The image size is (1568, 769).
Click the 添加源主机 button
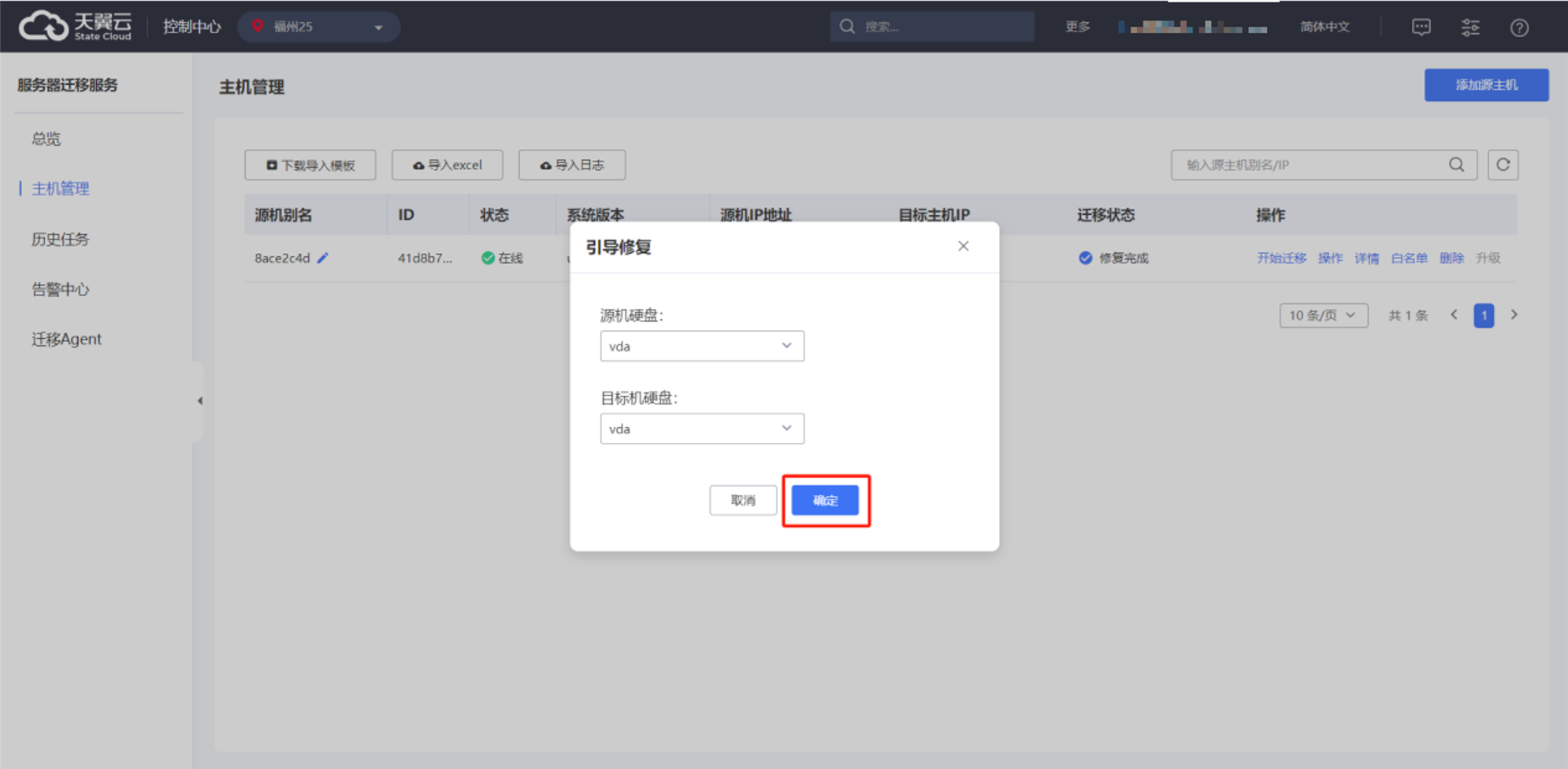pyautogui.click(x=1486, y=85)
